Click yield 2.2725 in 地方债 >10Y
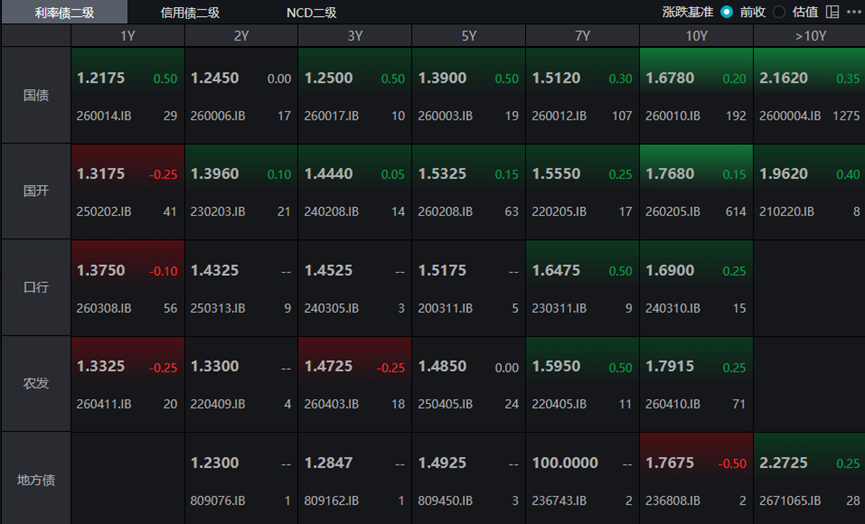The width and height of the screenshot is (865, 524). coord(783,463)
